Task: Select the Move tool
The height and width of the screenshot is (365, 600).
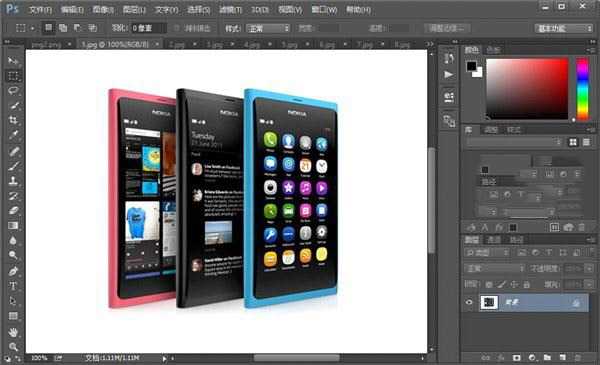Action: [x=13, y=61]
